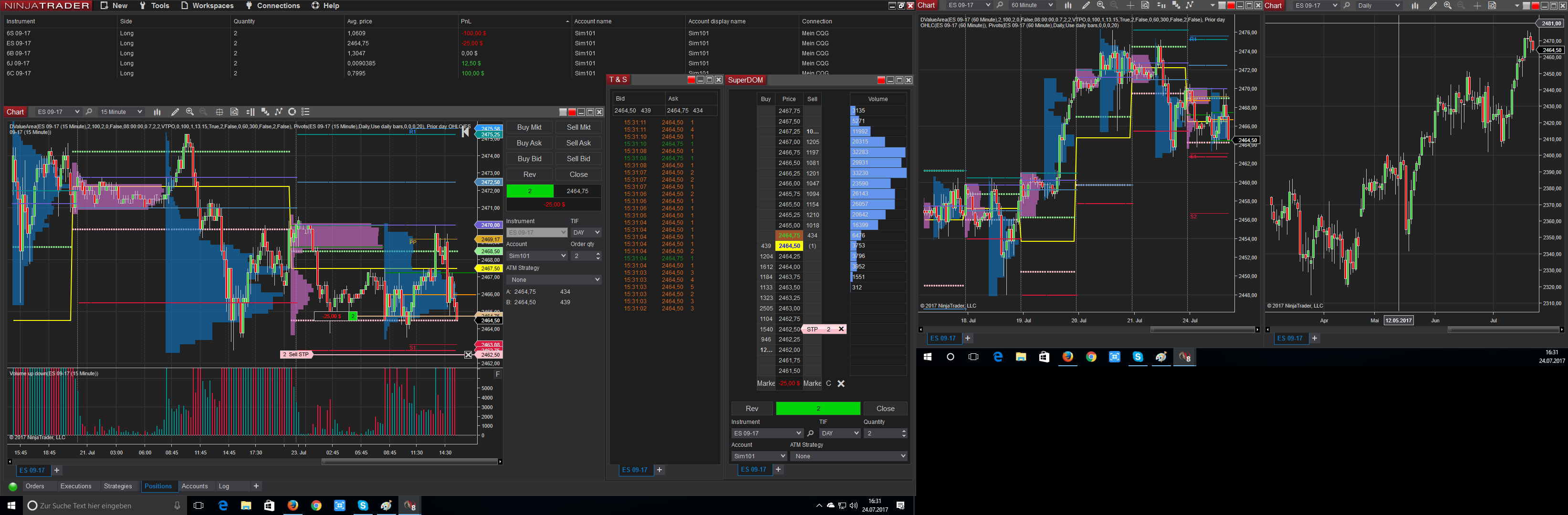Open bar type settings in 15 Minute chart
Viewport: 1568px width, 515px height.
pos(157,112)
